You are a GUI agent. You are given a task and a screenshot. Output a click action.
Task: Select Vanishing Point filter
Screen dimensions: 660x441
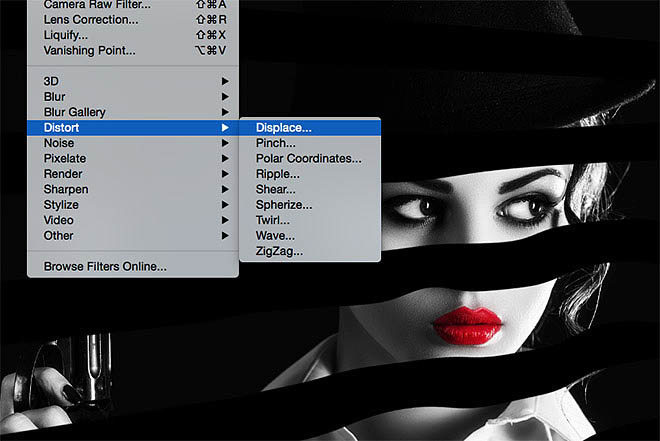133,50
